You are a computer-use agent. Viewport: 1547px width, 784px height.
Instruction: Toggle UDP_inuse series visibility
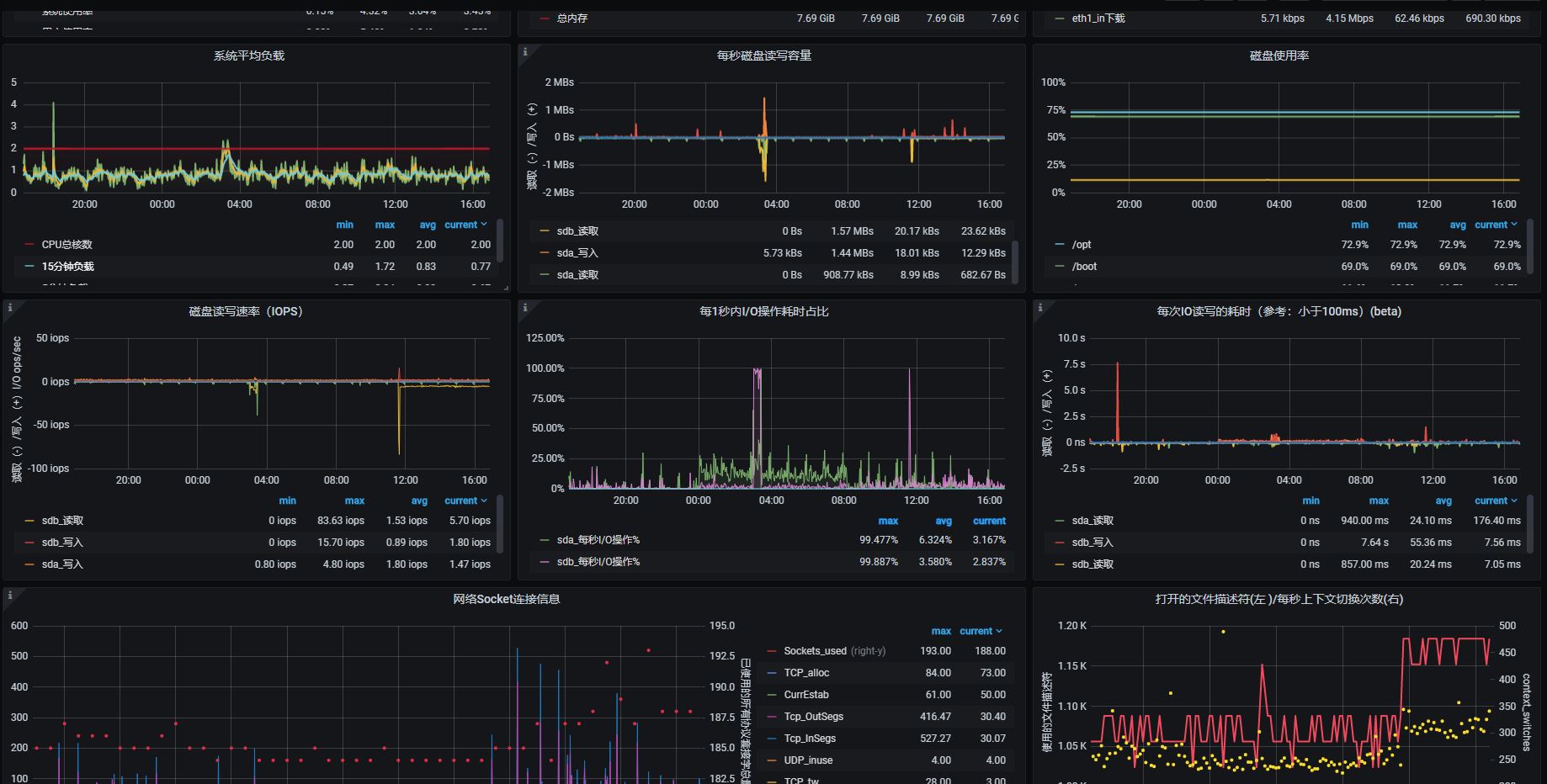click(808, 760)
